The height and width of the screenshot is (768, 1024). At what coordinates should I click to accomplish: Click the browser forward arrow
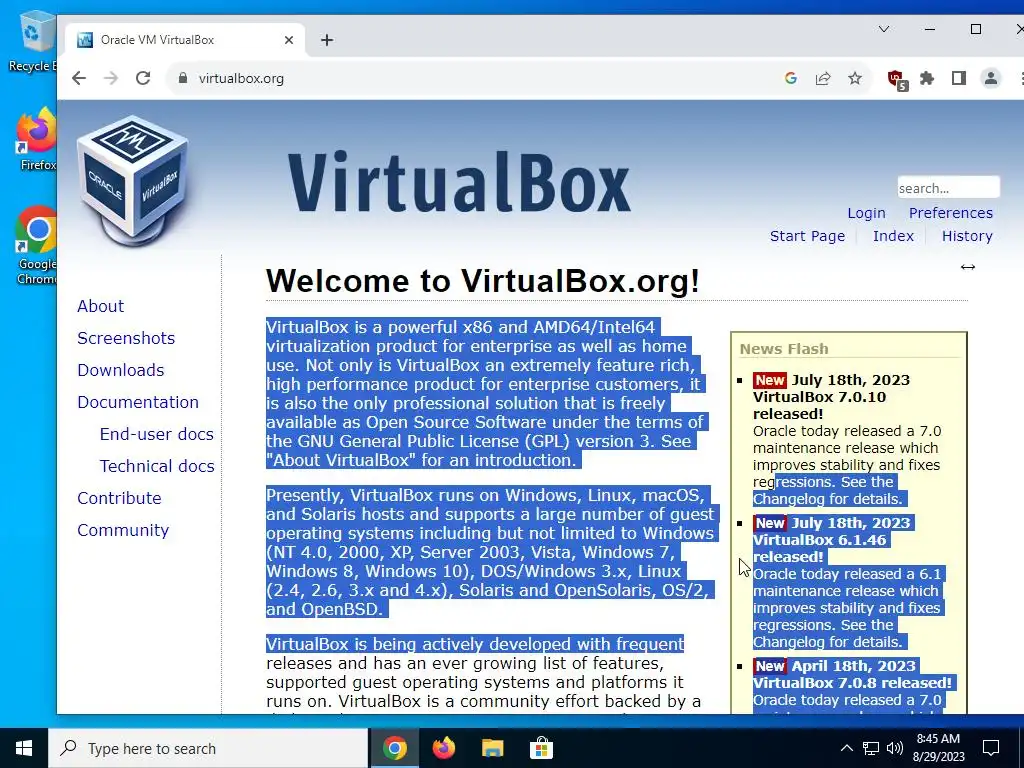click(111, 78)
